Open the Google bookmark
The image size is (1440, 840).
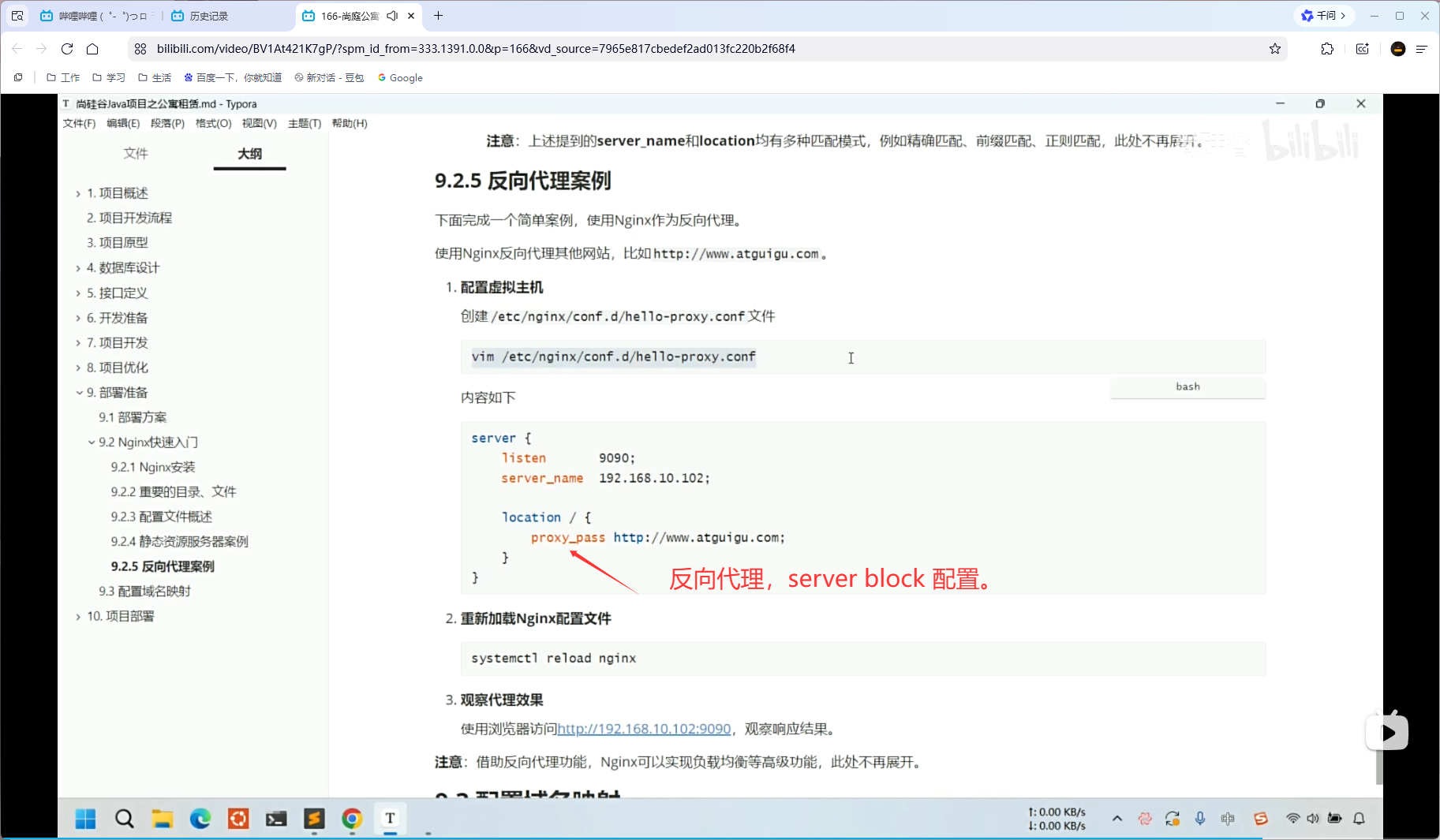(x=400, y=77)
